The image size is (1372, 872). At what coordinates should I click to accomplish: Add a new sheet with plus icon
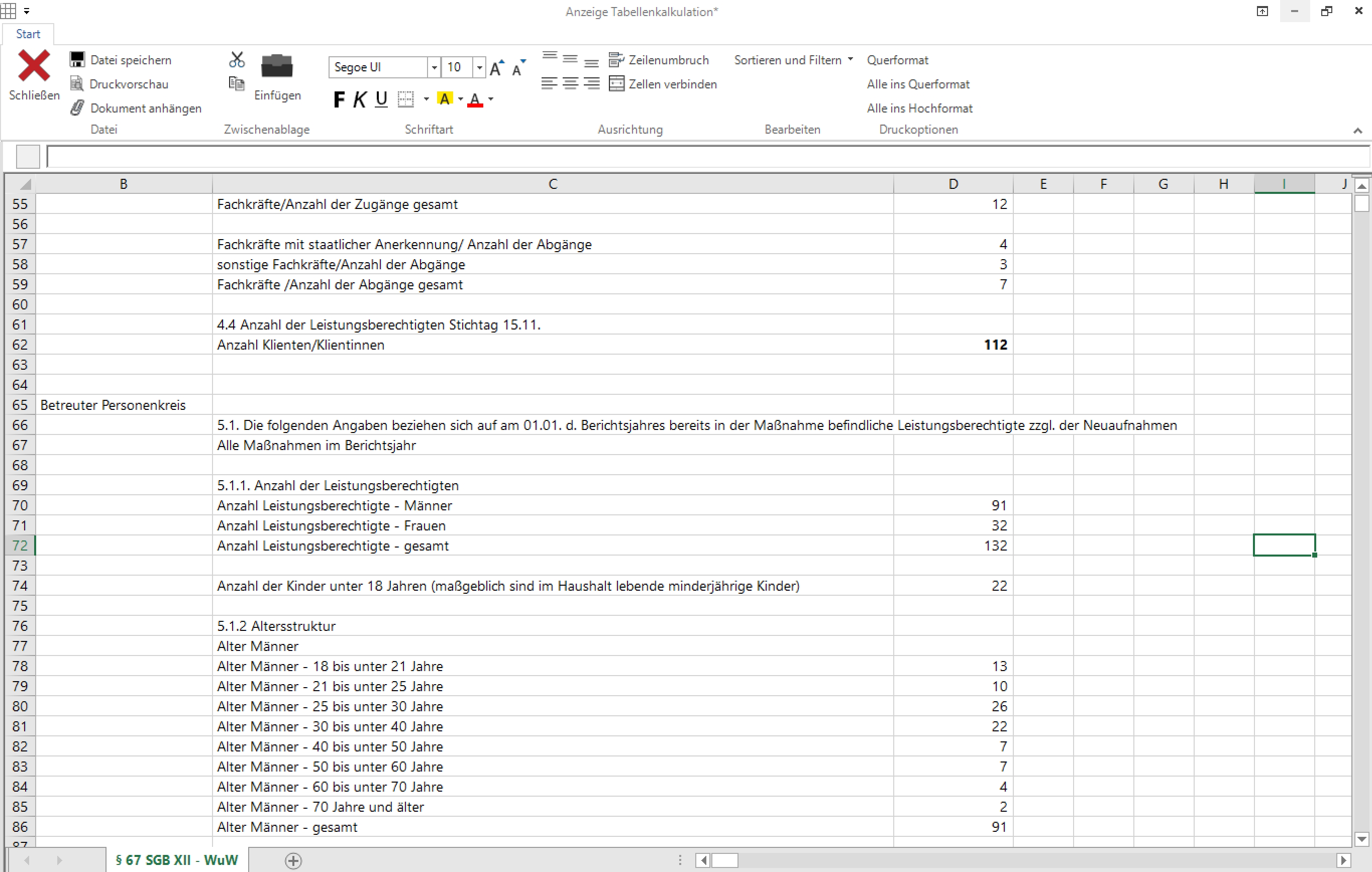point(293,860)
